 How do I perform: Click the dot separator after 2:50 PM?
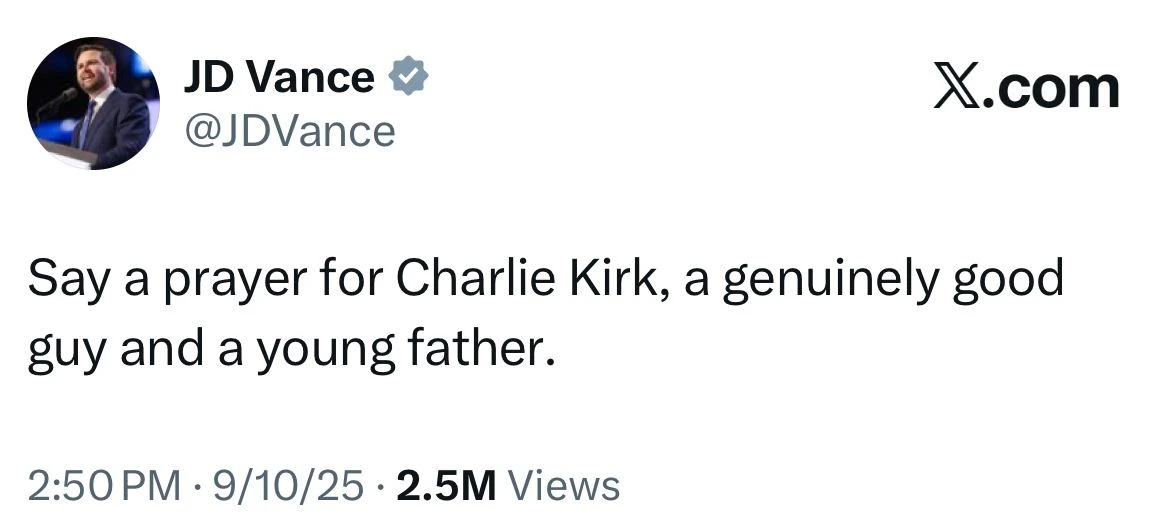pyautogui.click(x=196, y=487)
